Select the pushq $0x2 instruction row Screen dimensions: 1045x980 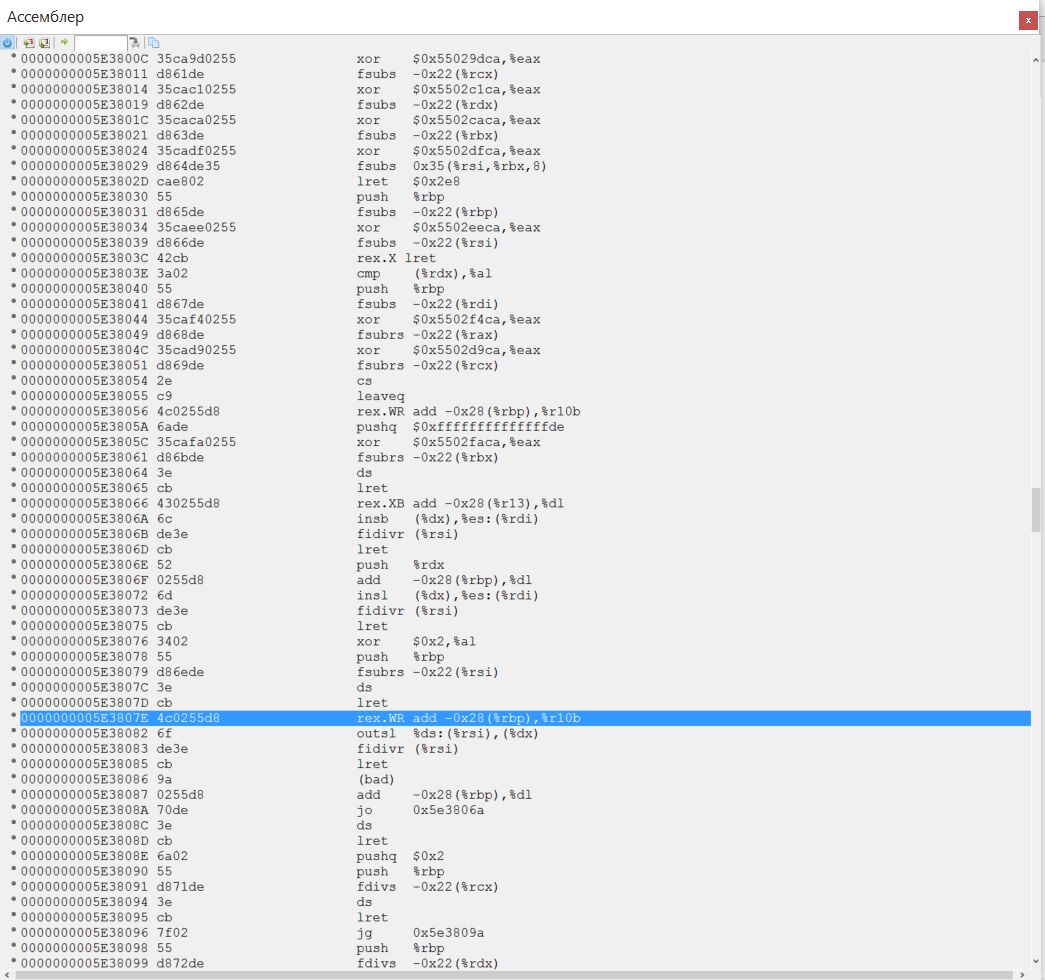point(400,856)
